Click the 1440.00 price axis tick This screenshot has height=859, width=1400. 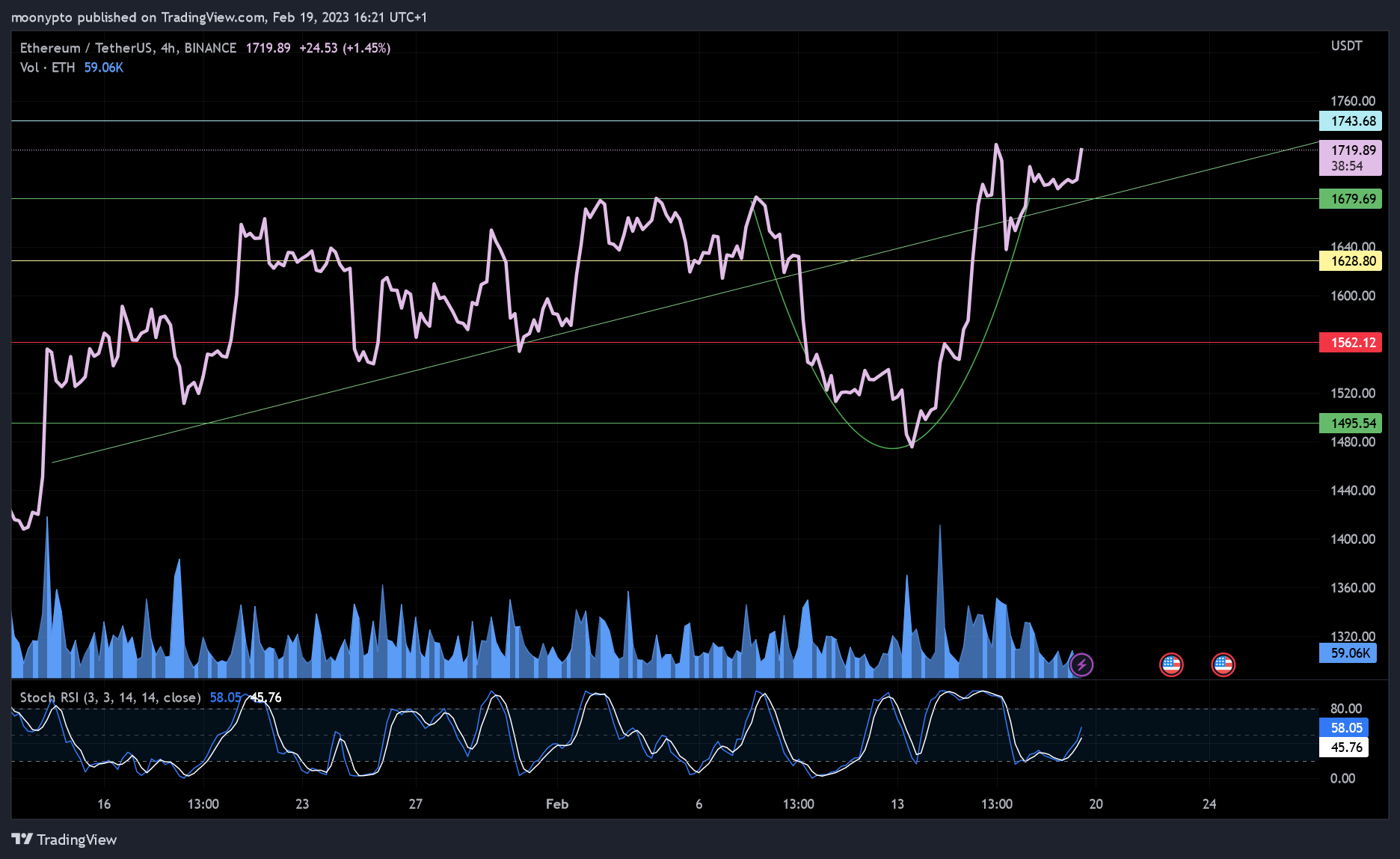click(1353, 490)
